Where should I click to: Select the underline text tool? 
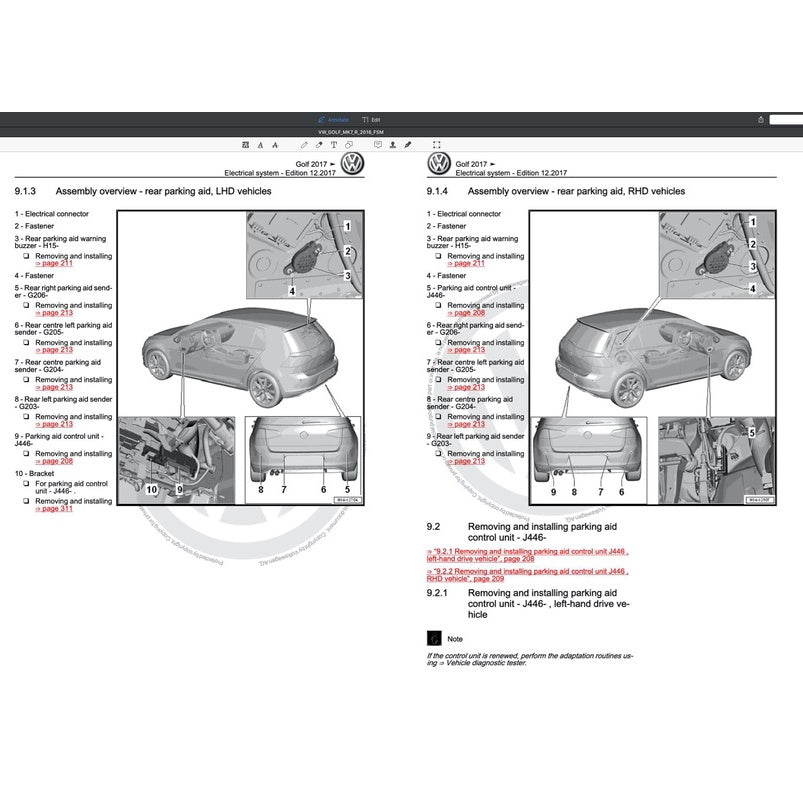260,144
